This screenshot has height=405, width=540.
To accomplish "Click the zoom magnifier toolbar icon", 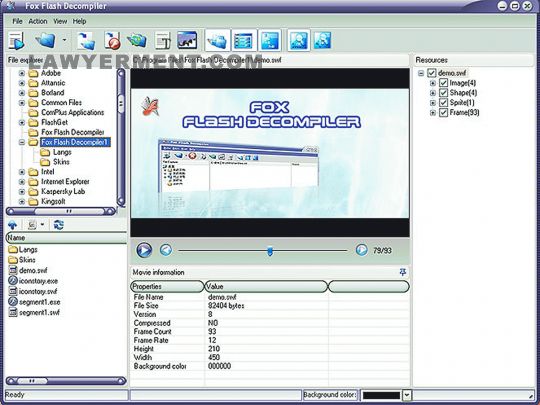I will 299,40.
